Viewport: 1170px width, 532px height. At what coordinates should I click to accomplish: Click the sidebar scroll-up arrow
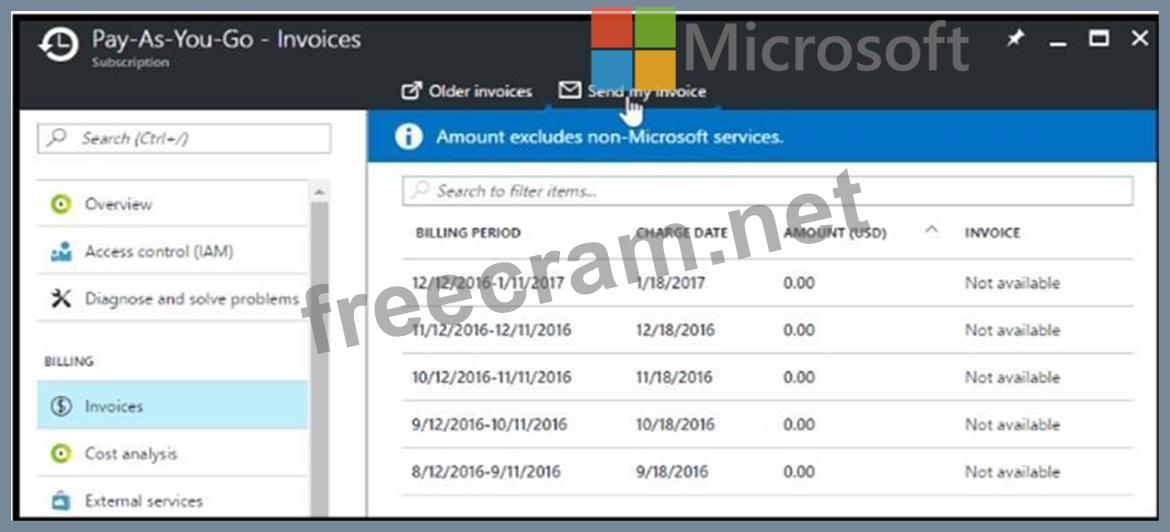point(319,192)
